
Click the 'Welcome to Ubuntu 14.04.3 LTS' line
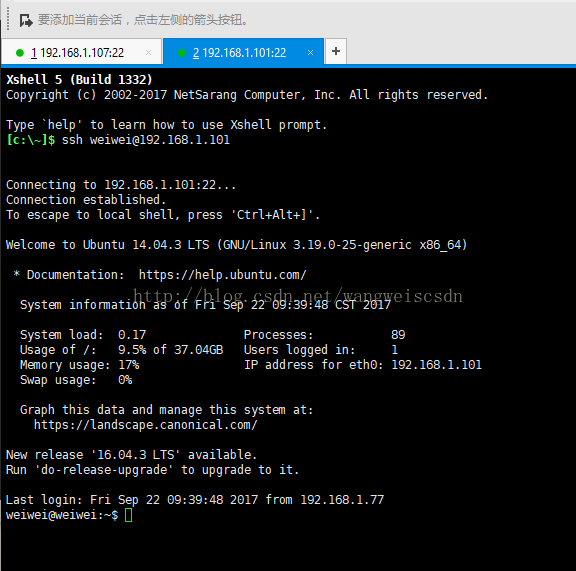point(237,245)
